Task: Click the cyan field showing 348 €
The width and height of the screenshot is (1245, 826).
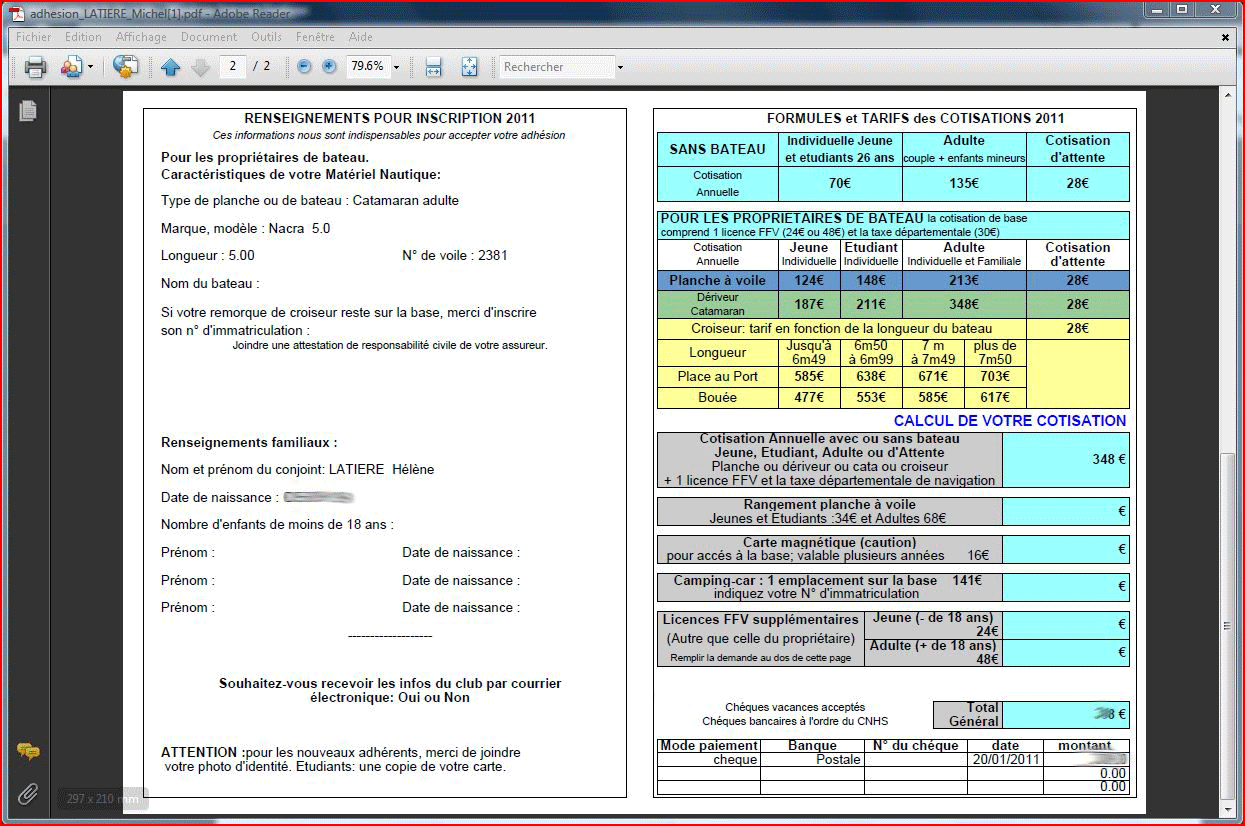Action: 1066,460
